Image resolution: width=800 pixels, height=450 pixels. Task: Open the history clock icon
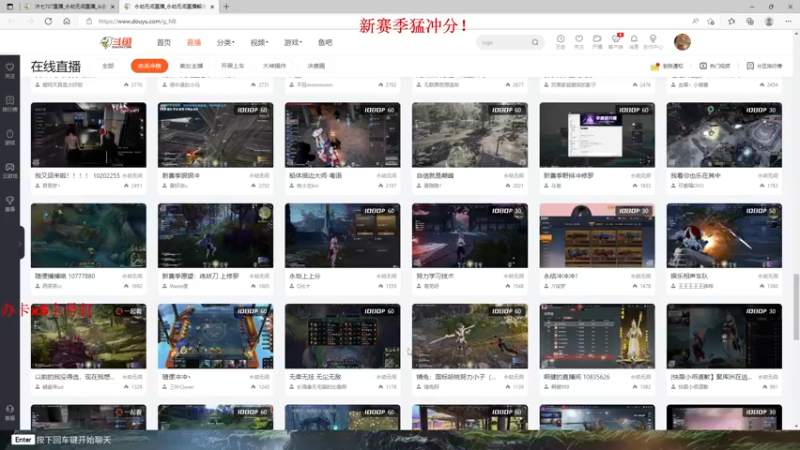click(x=560, y=42)
